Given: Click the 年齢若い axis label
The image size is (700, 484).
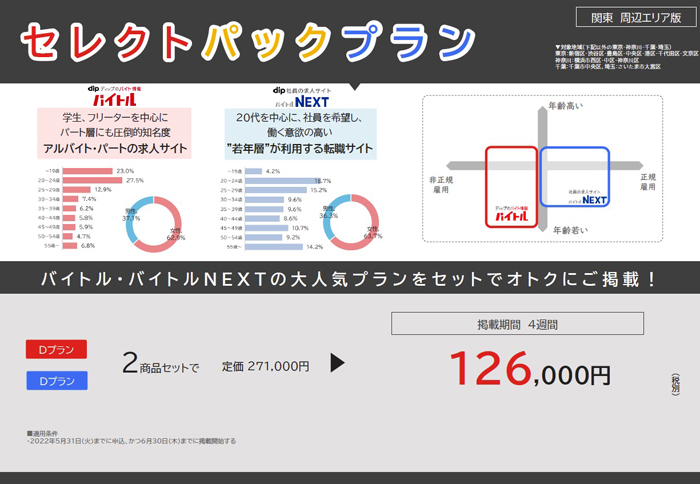Looking at the screenshot, I should pos(570,230).
